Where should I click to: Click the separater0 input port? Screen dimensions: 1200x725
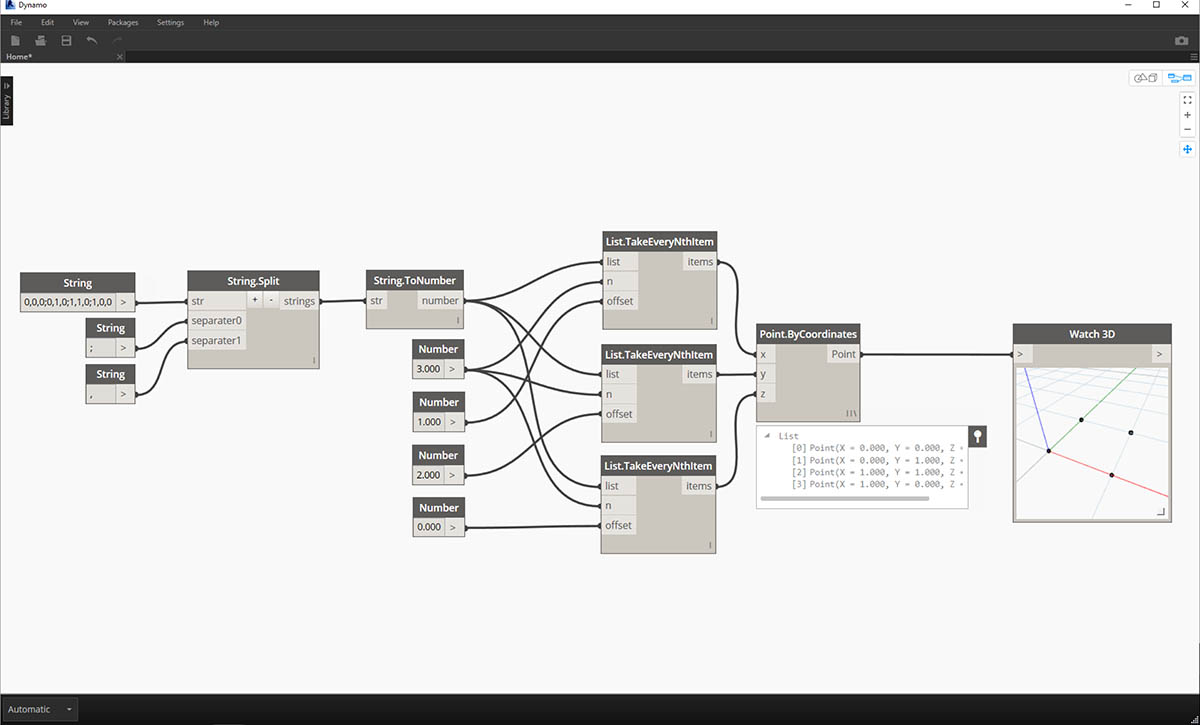(x=216, y=321)
